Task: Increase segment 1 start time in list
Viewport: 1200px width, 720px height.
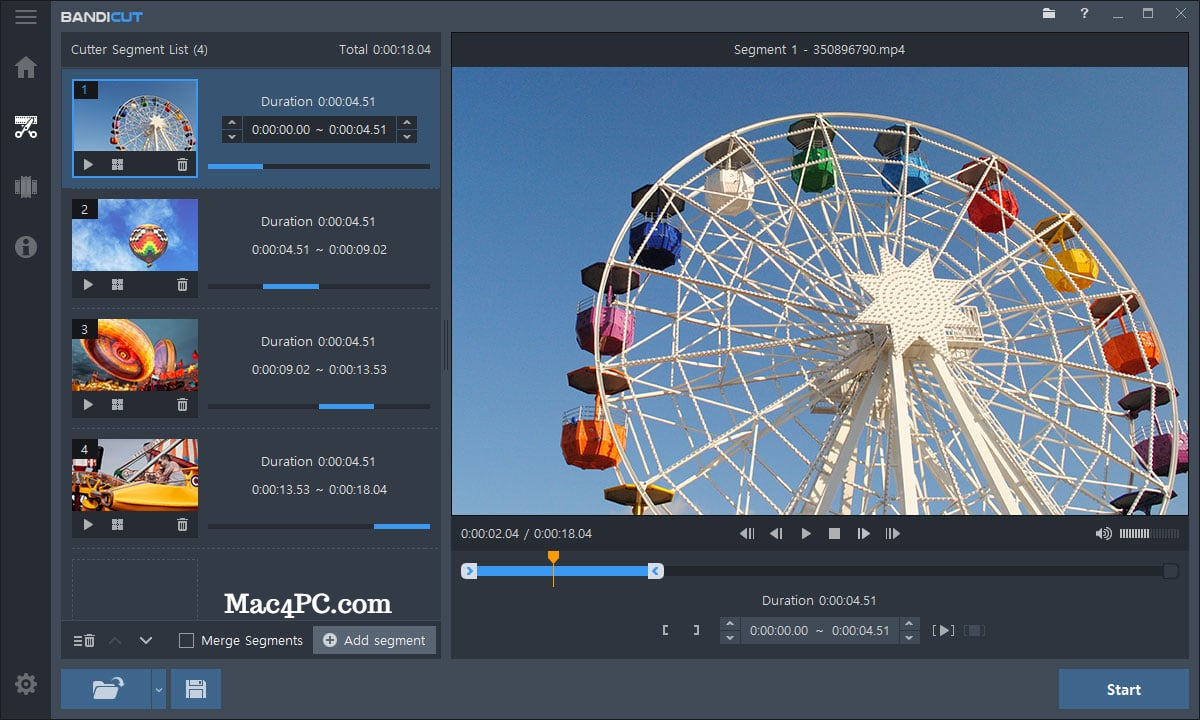Action: tap(231, 123)
